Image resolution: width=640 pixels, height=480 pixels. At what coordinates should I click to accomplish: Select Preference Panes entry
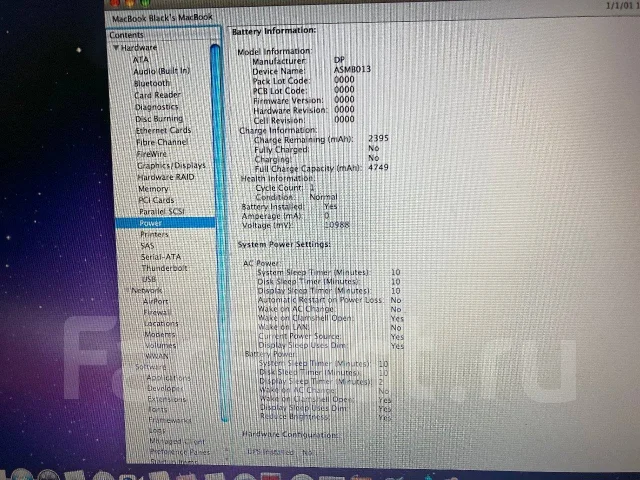coord(180,452)
